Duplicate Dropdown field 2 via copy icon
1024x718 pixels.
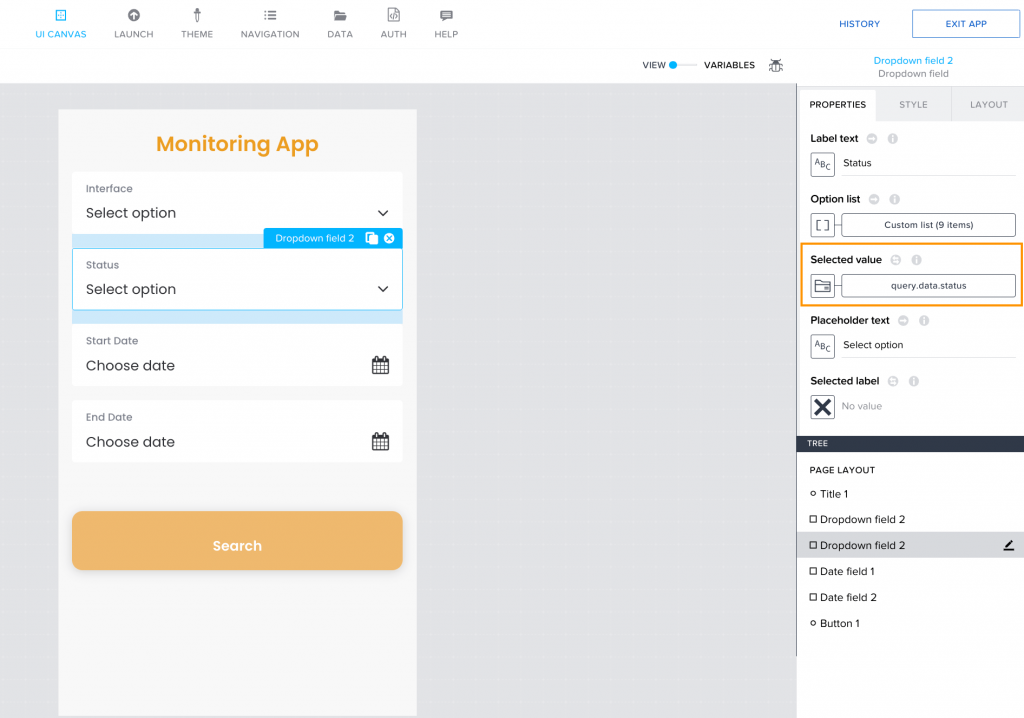(x=372, y=238)
